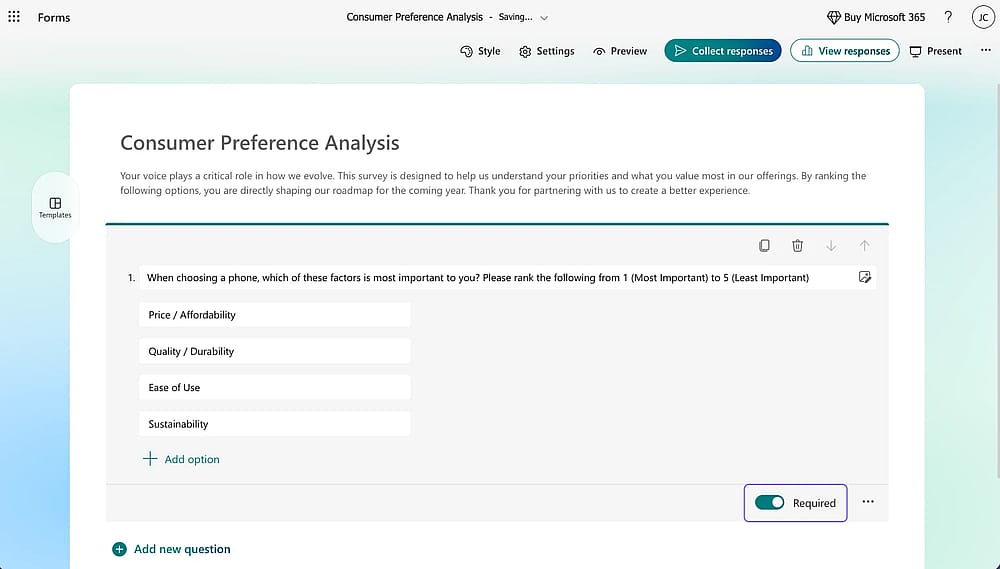Expand the form title dropdown chevron
The image size is (1000, 569).
tap(544, 18)
